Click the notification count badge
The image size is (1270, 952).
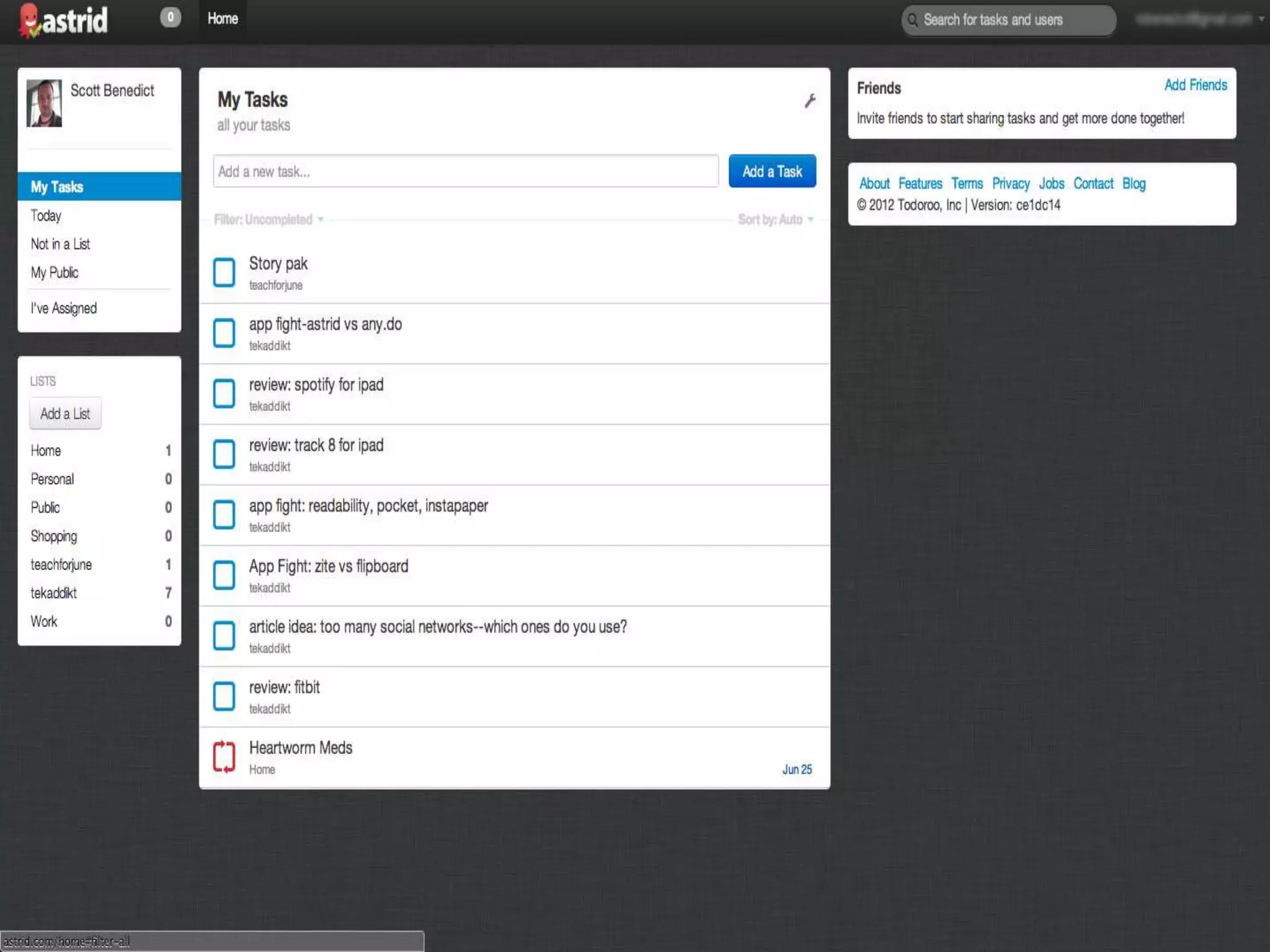click(x=171, y=17)
